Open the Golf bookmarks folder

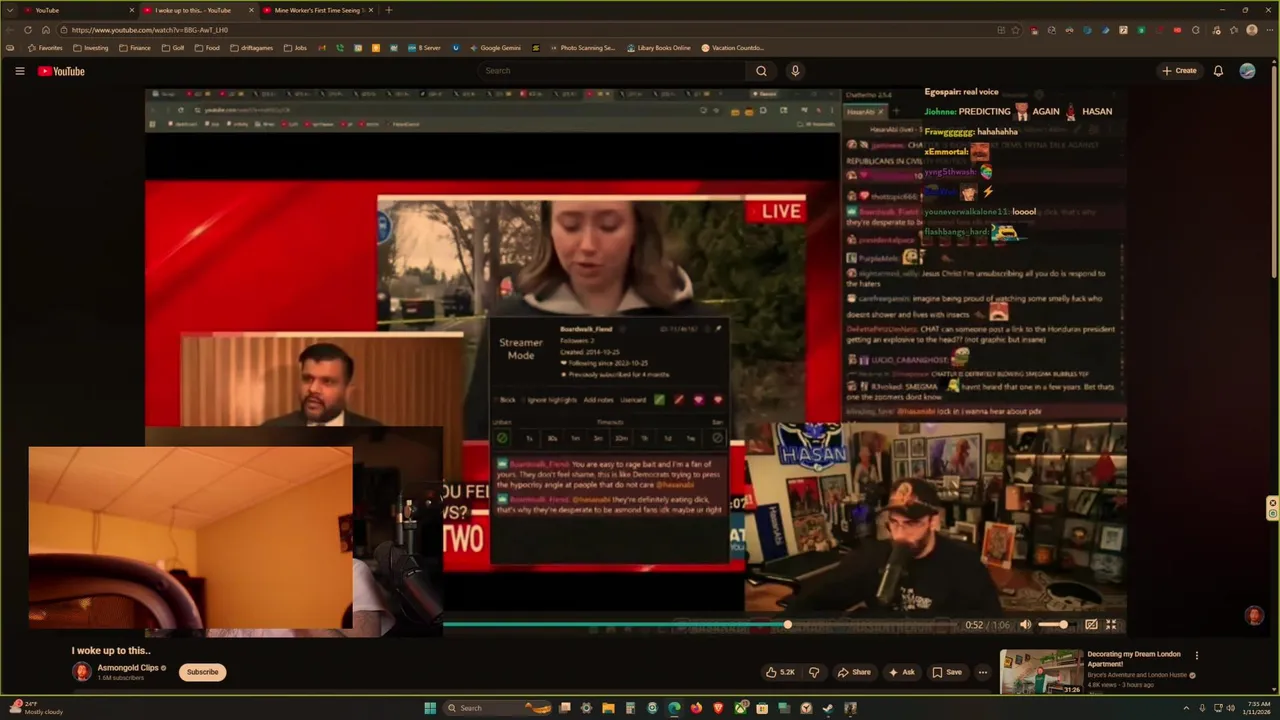pos(173,48)
